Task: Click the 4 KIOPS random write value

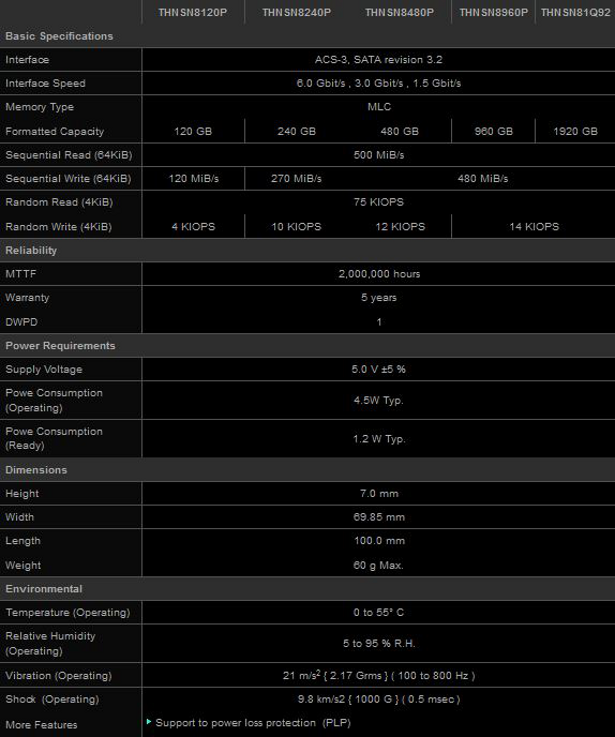Action: 193,227
